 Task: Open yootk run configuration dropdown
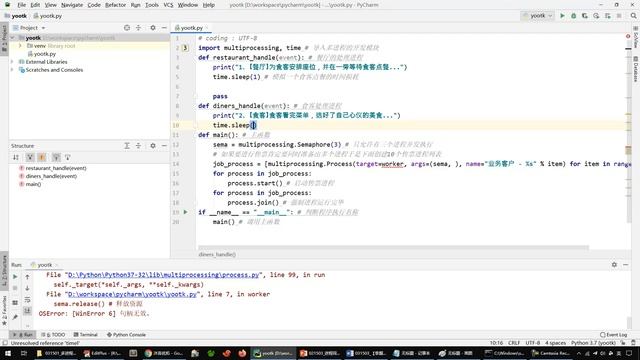538,16
